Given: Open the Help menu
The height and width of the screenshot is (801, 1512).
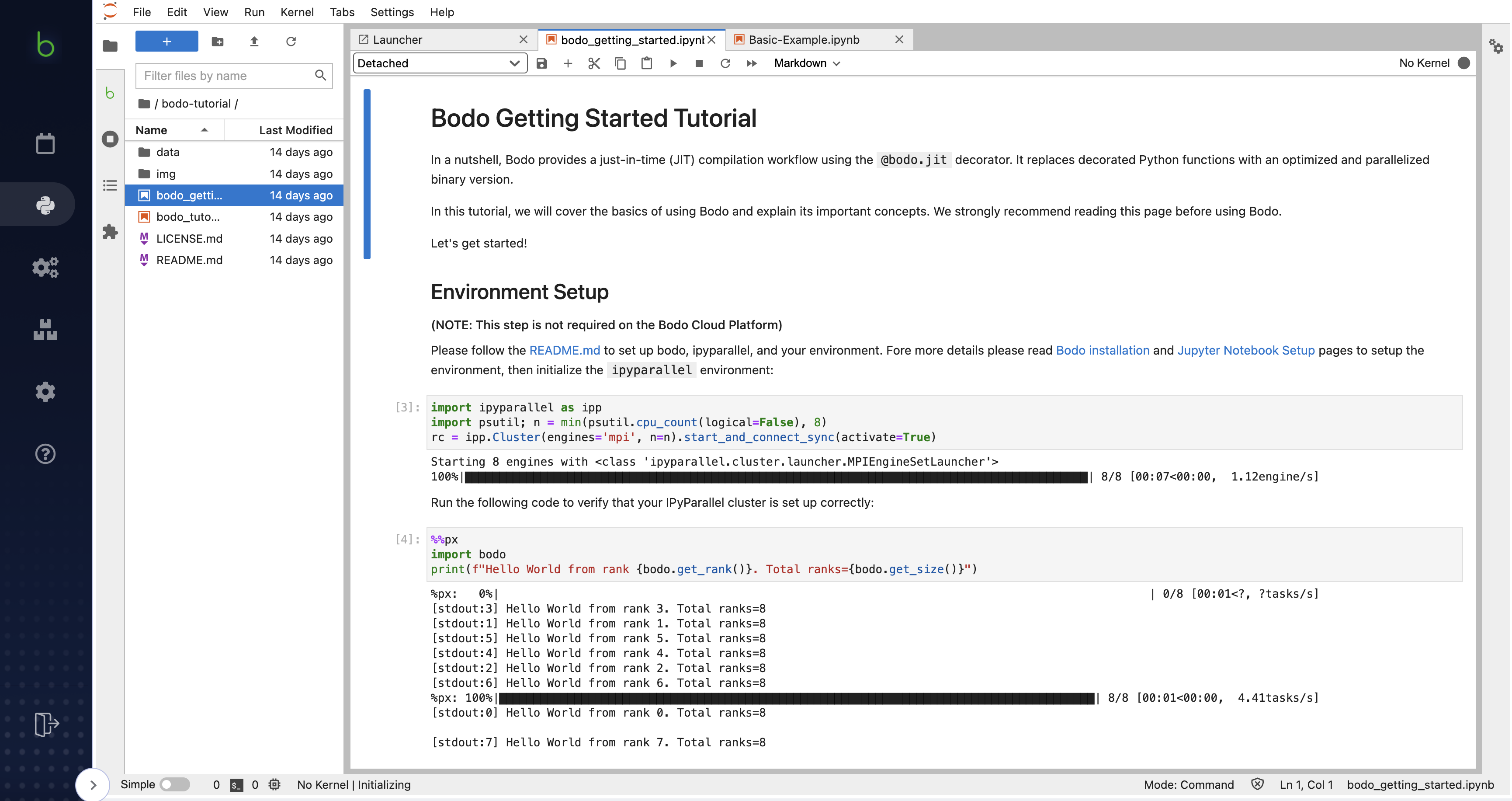Looking at the screenshot, I should (x=441, y=12).
